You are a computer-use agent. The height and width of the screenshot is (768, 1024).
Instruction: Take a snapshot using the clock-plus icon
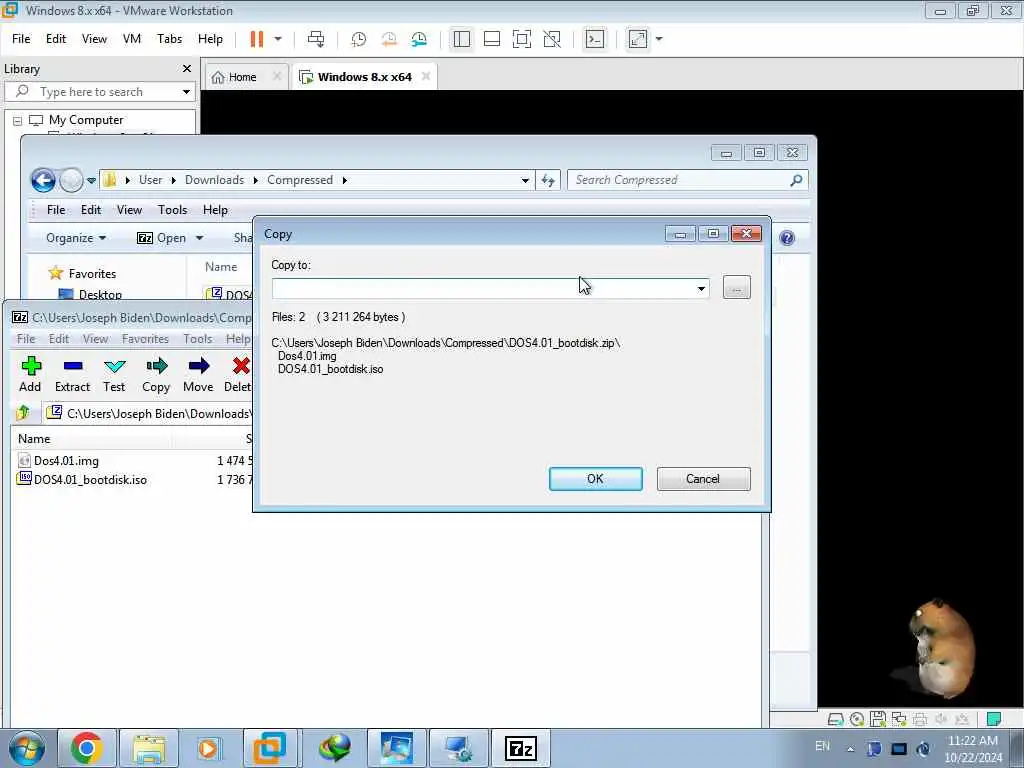tap(359, 39)
